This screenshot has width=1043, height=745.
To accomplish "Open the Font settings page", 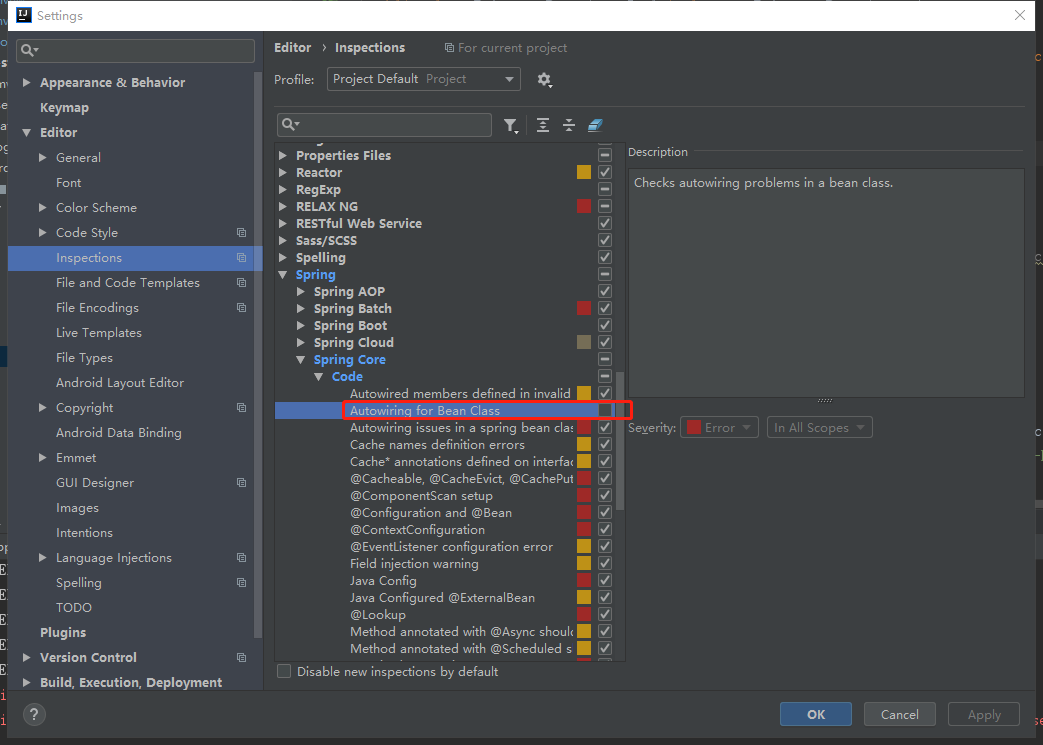I will [69, 183].
